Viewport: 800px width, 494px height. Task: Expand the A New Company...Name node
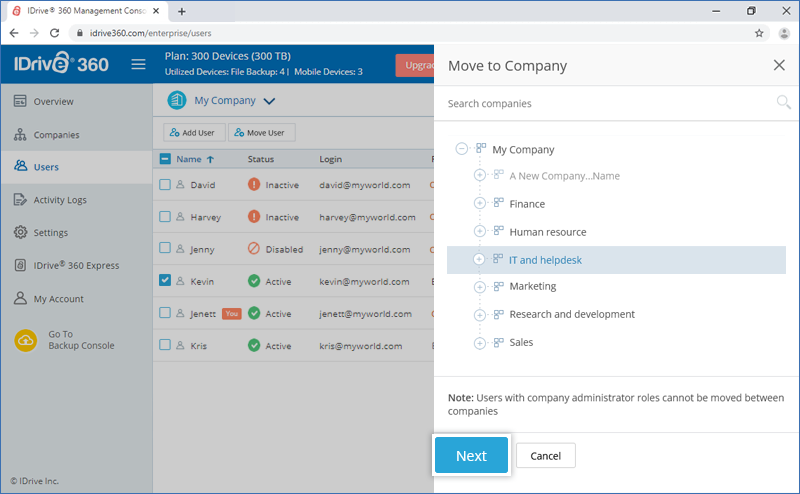479,175
